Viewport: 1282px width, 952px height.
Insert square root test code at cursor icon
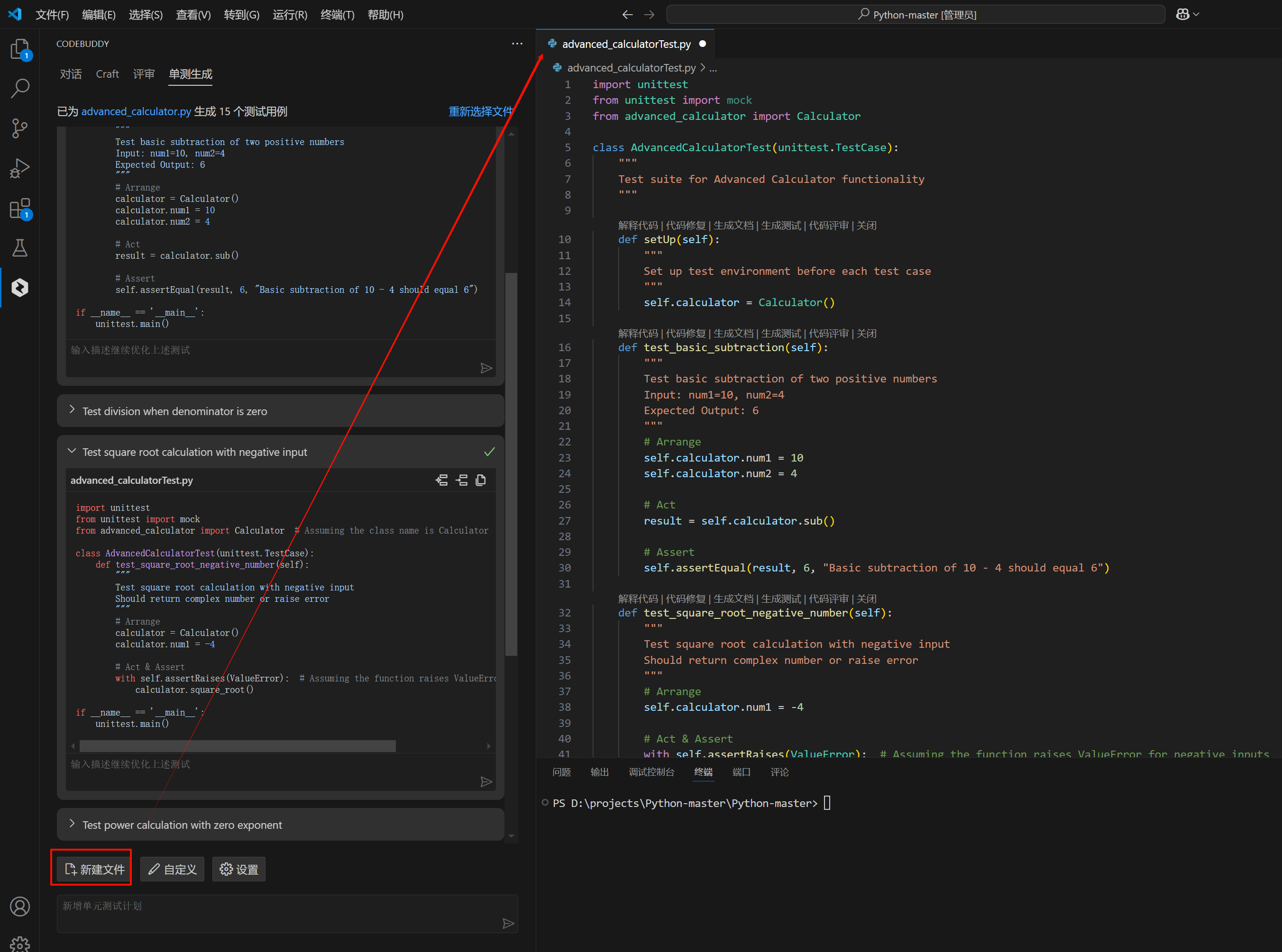coord(462,480)
